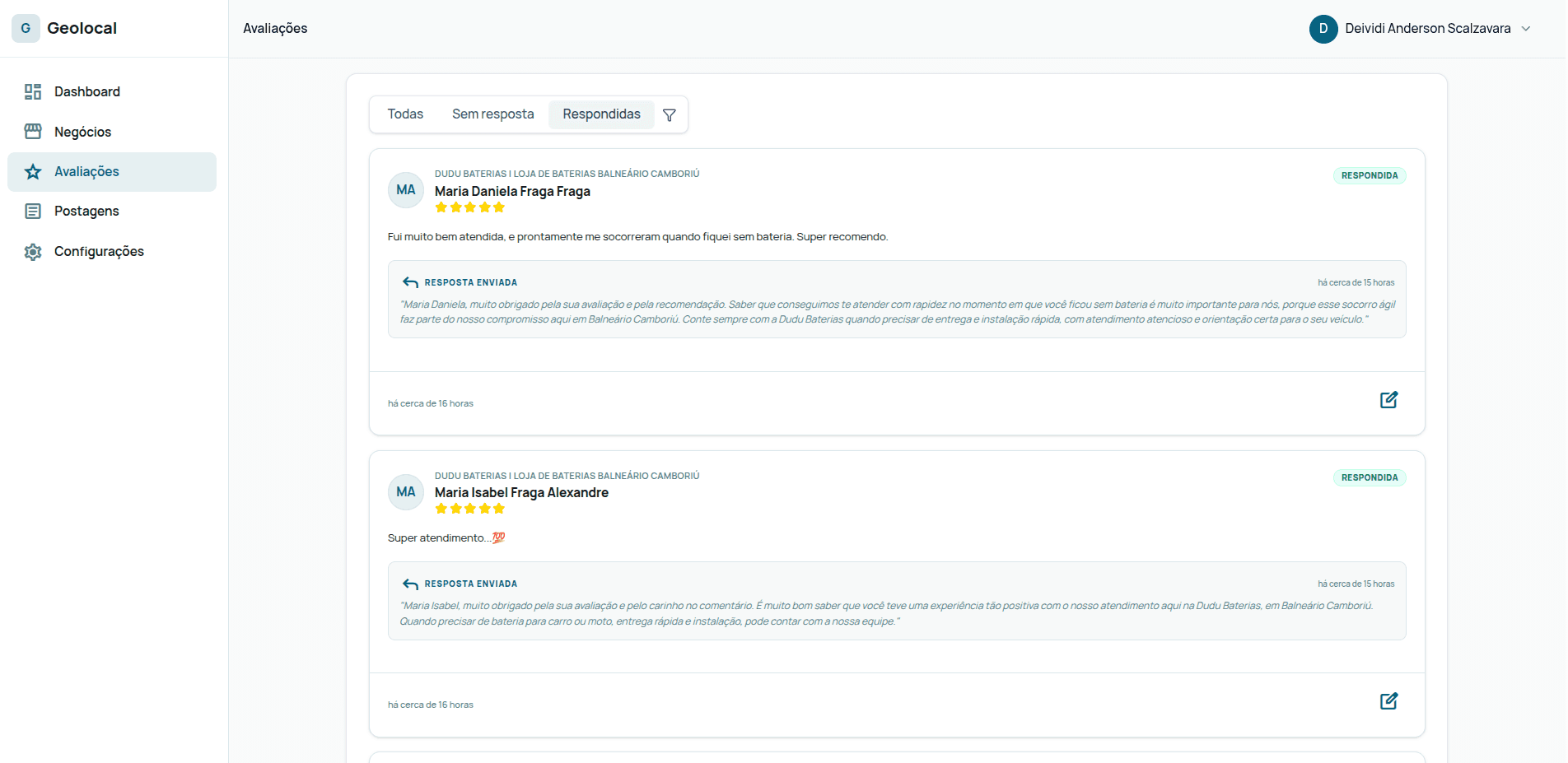Image resolution: width=1568 pixels, height=763 pixels.
Task: Click the reply text addressed to Maria Daniela
Action: point(898,312)
